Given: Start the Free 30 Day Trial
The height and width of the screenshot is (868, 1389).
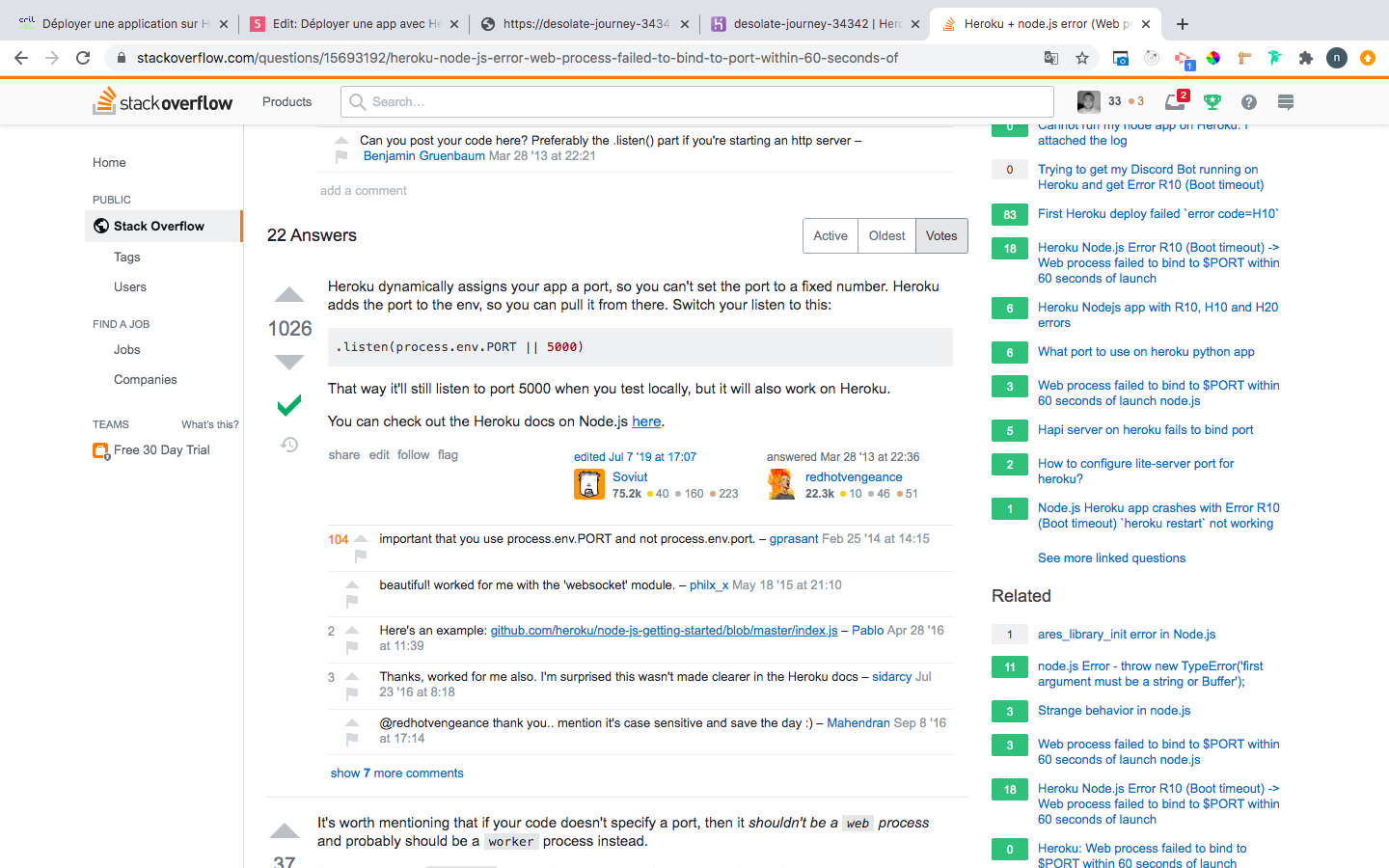Looking at the screenshot, I should coord(161,449).
